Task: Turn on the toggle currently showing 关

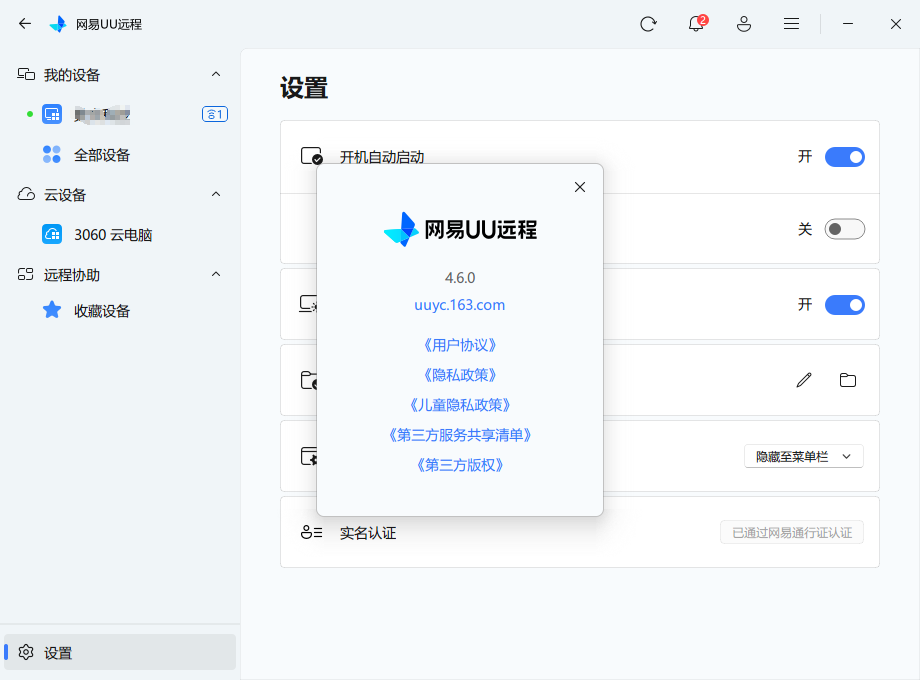Action: click(x=844, y=229)
